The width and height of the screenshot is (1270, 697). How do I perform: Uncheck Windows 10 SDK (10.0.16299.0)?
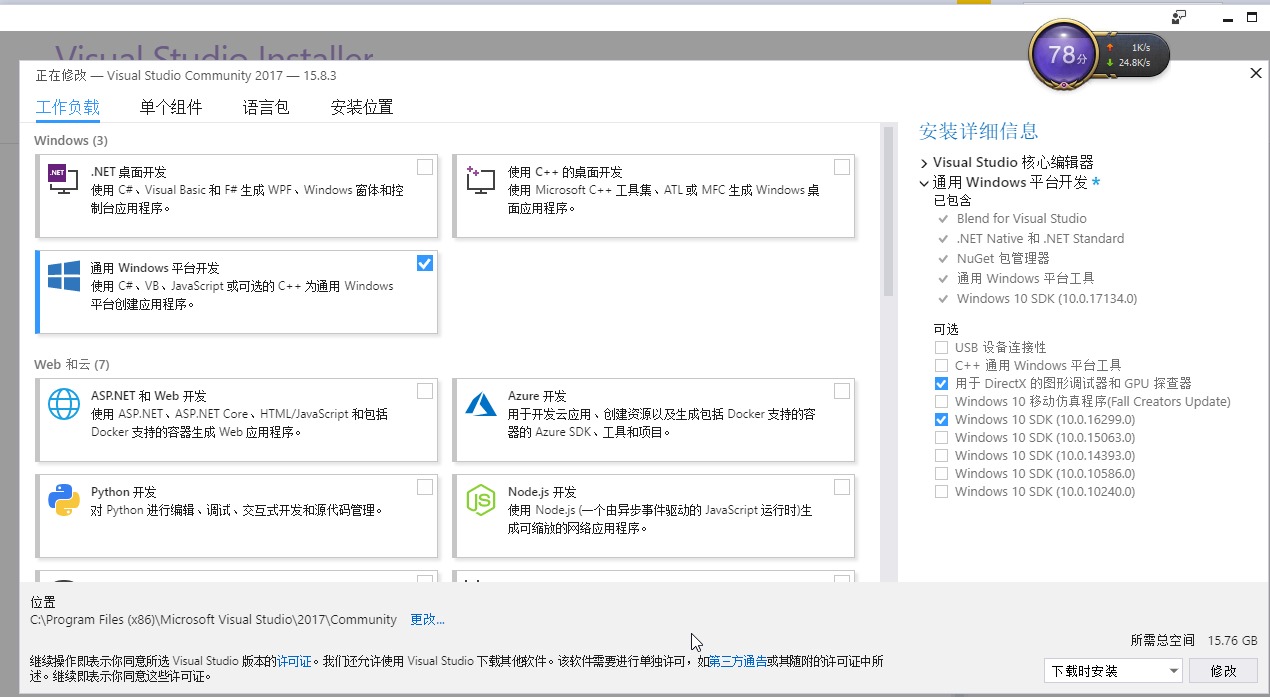pos(941,420)
